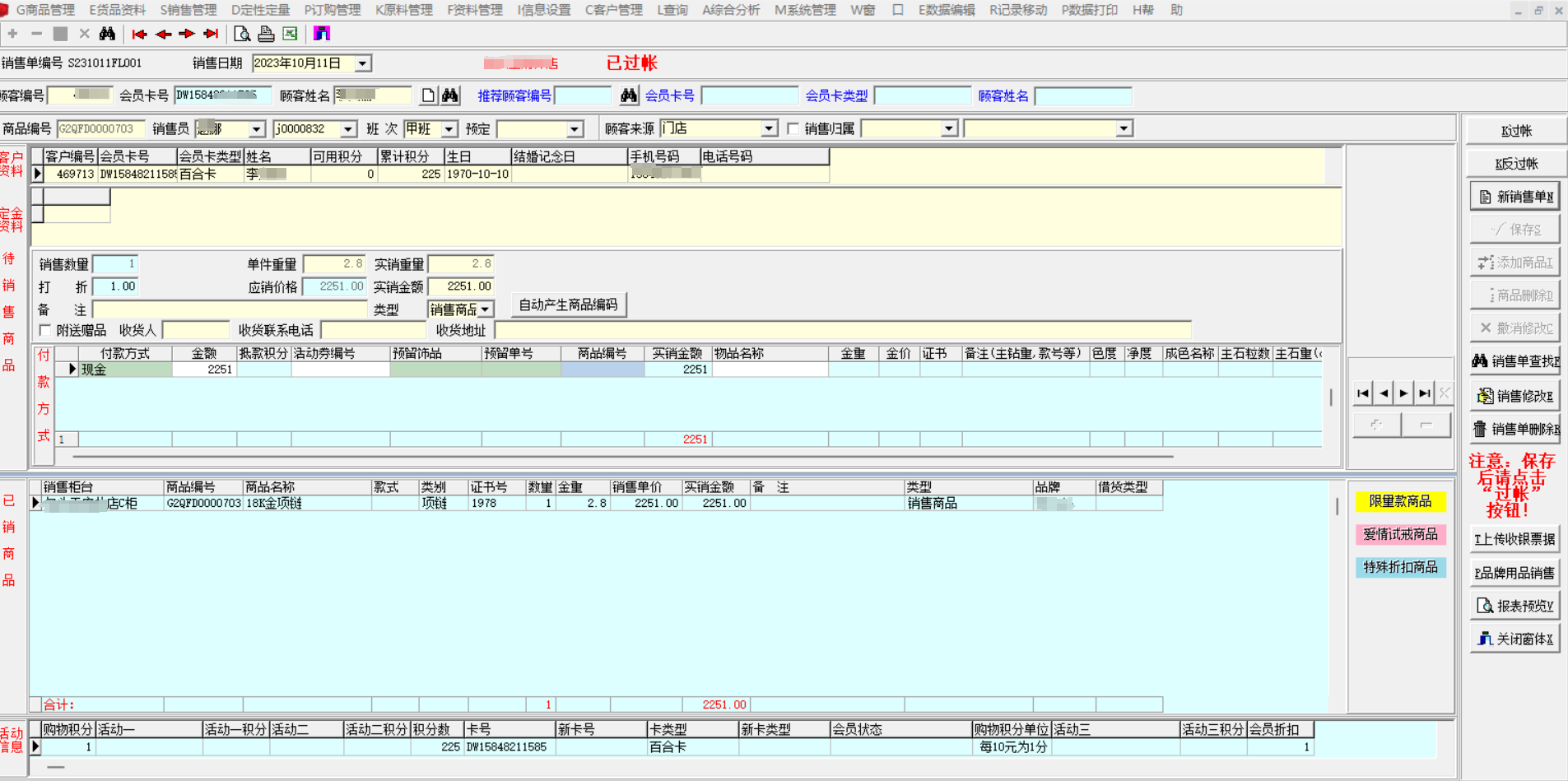Click the 销售数量 input field
This screenshot has width=1568, height=781.
point(115,264)
